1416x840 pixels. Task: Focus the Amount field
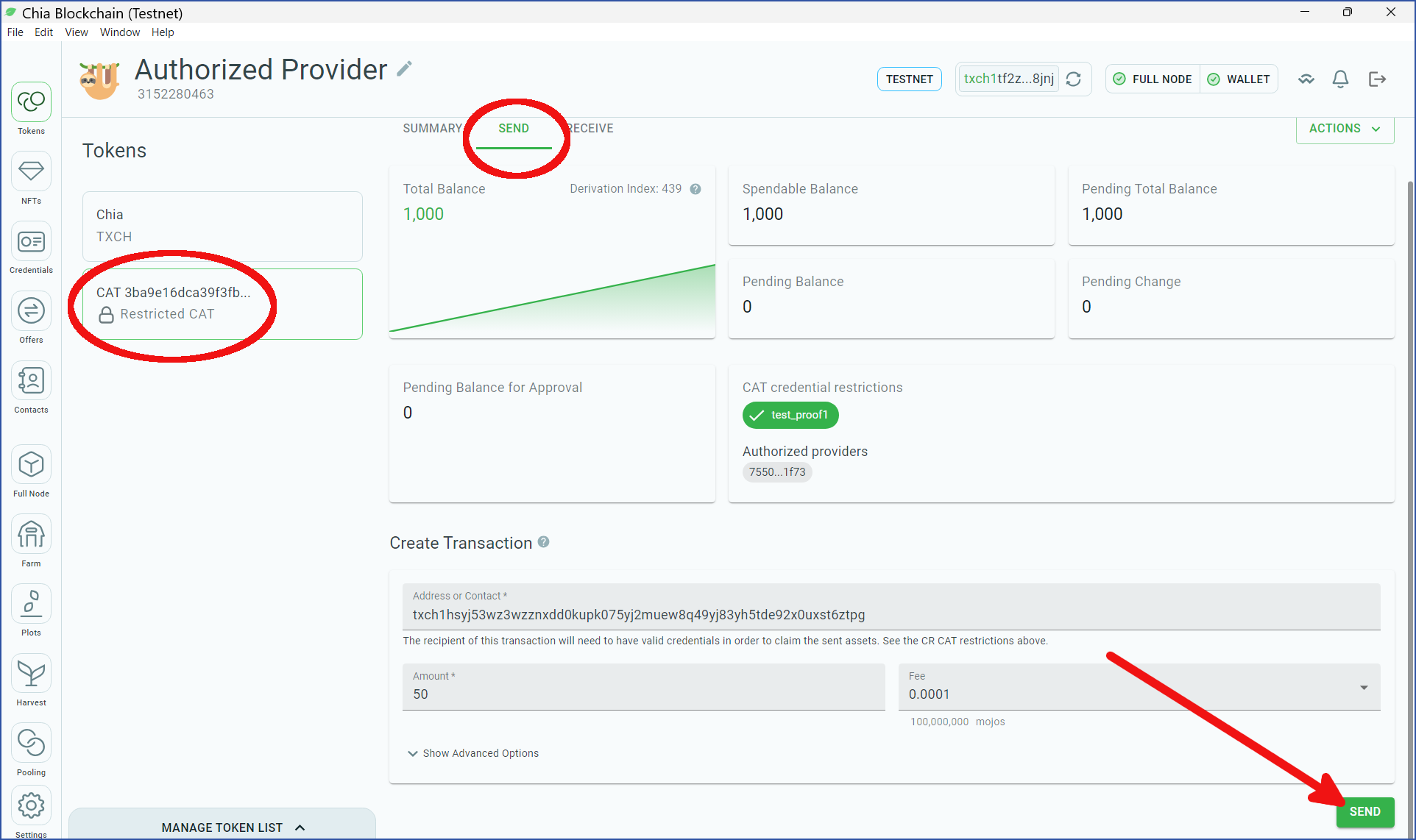pyautogui.click(x=644, y=687)
